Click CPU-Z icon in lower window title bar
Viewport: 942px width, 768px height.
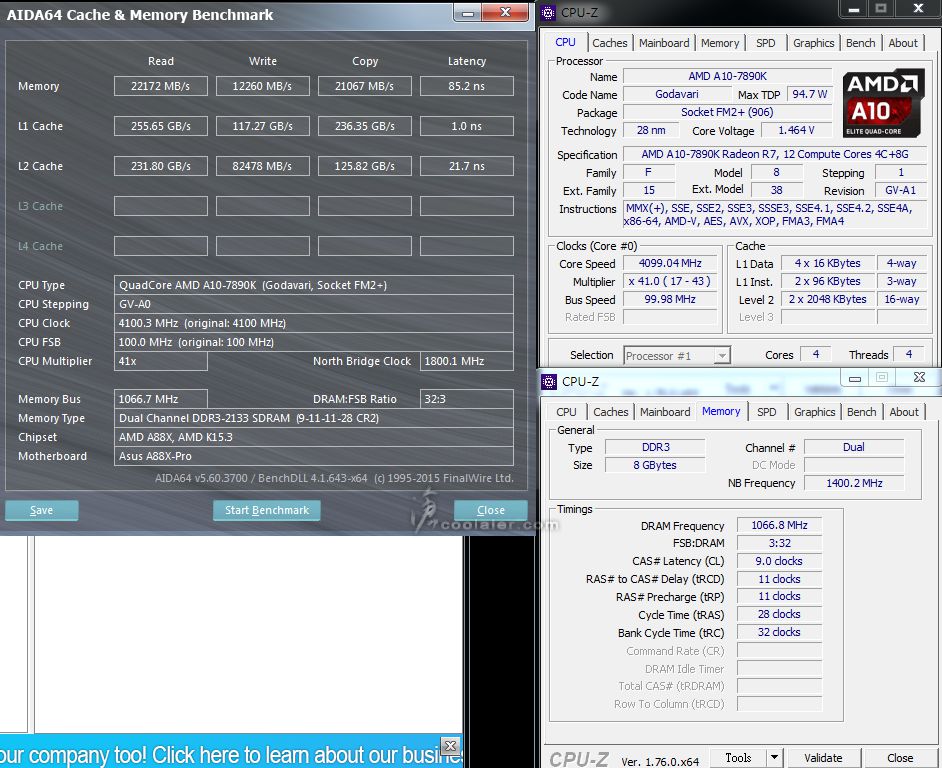pos(551,381)
